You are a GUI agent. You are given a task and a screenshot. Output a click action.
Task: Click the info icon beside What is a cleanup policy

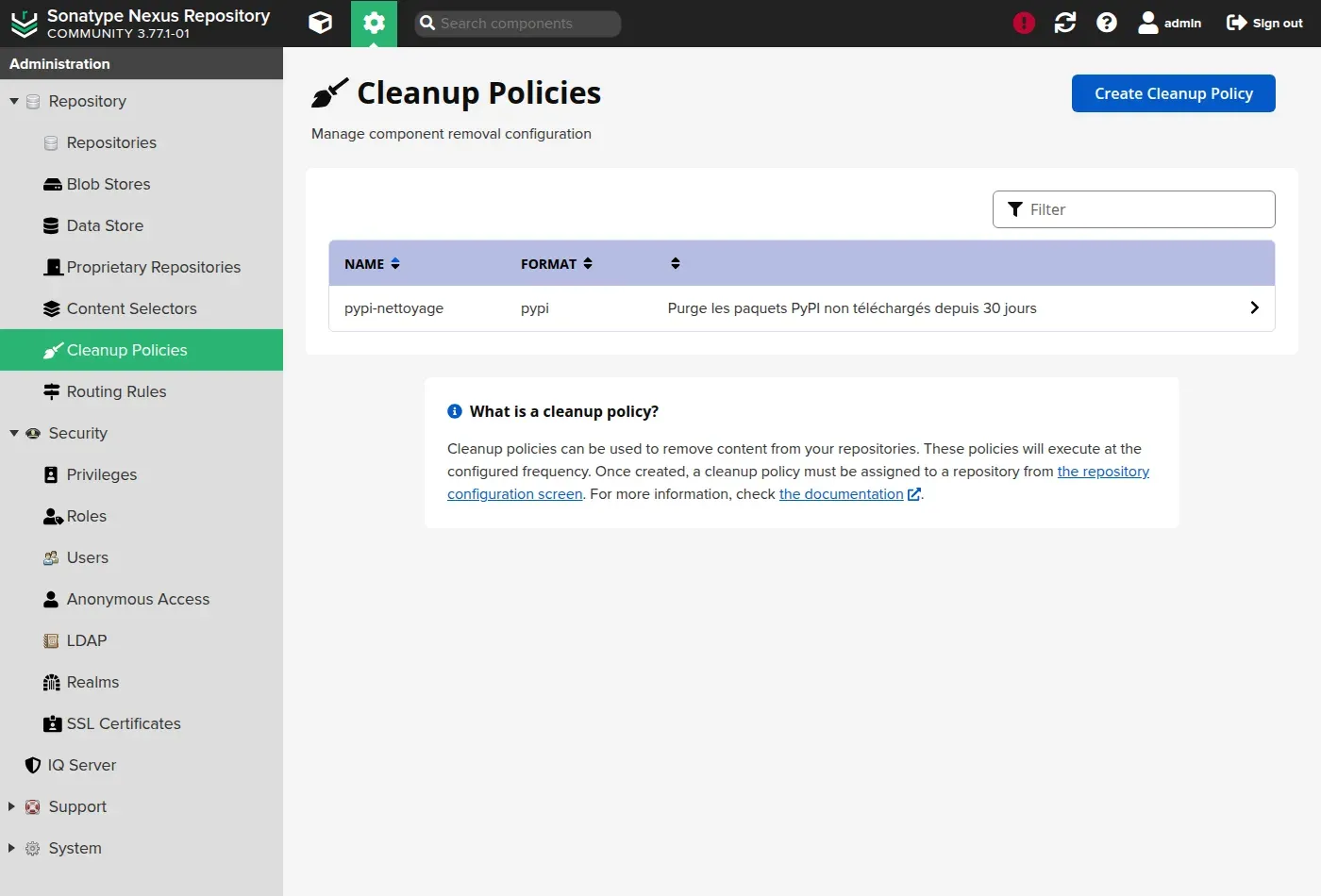click(x=455, y=411)
